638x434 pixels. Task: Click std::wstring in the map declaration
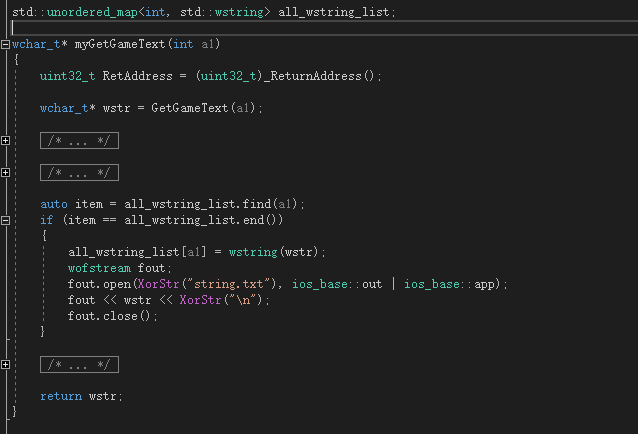pos(222,12)
